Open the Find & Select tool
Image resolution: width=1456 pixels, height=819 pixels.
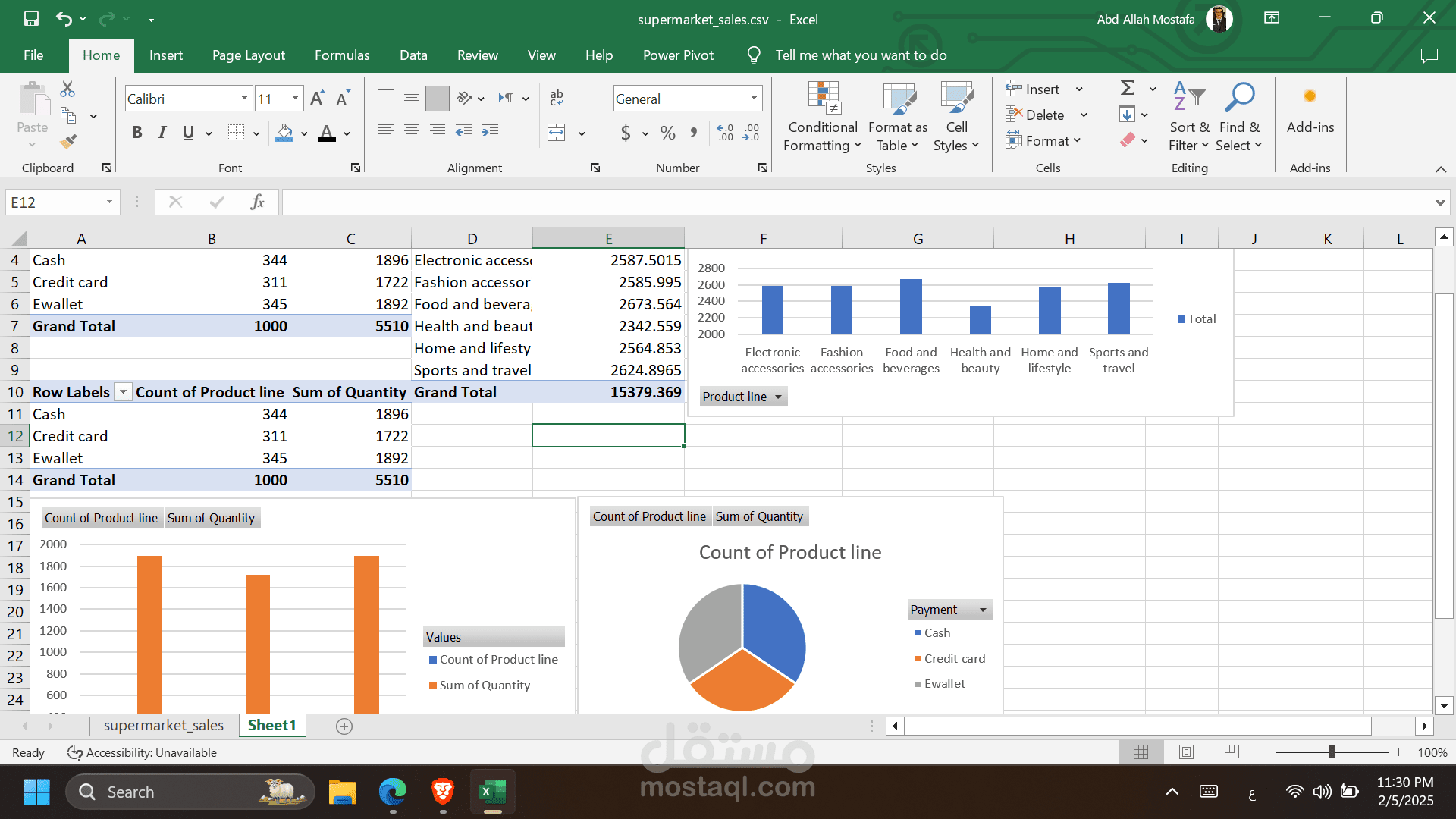pos(1238,118)
